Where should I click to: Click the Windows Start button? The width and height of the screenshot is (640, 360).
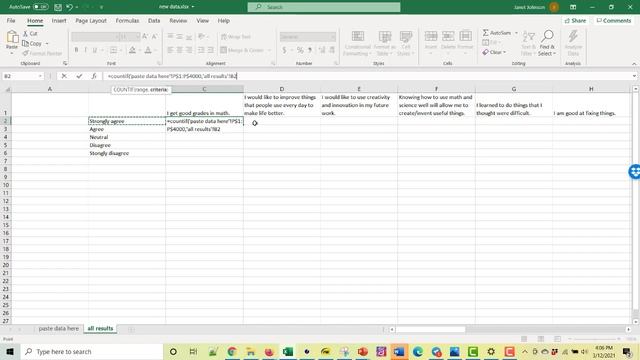pyautogui.click(x=10, y=351)
